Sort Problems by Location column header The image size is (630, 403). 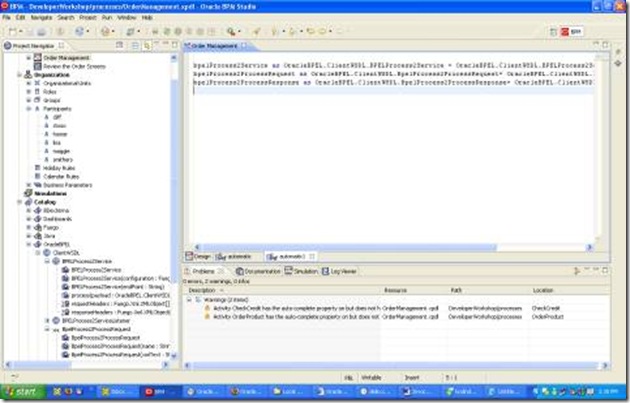tap(569, 290)
